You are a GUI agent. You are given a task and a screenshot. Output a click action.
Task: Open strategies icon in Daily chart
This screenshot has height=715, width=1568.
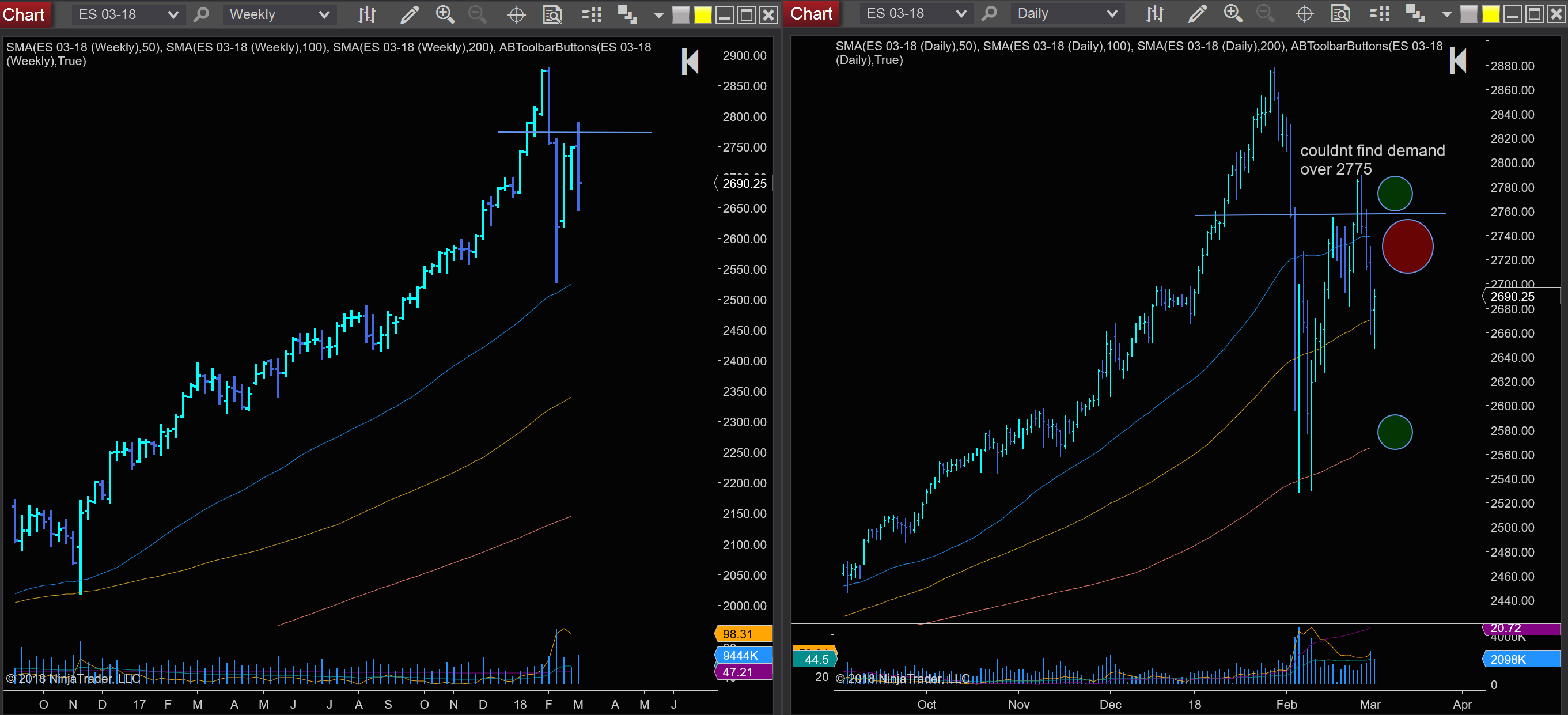(1415, 13)
